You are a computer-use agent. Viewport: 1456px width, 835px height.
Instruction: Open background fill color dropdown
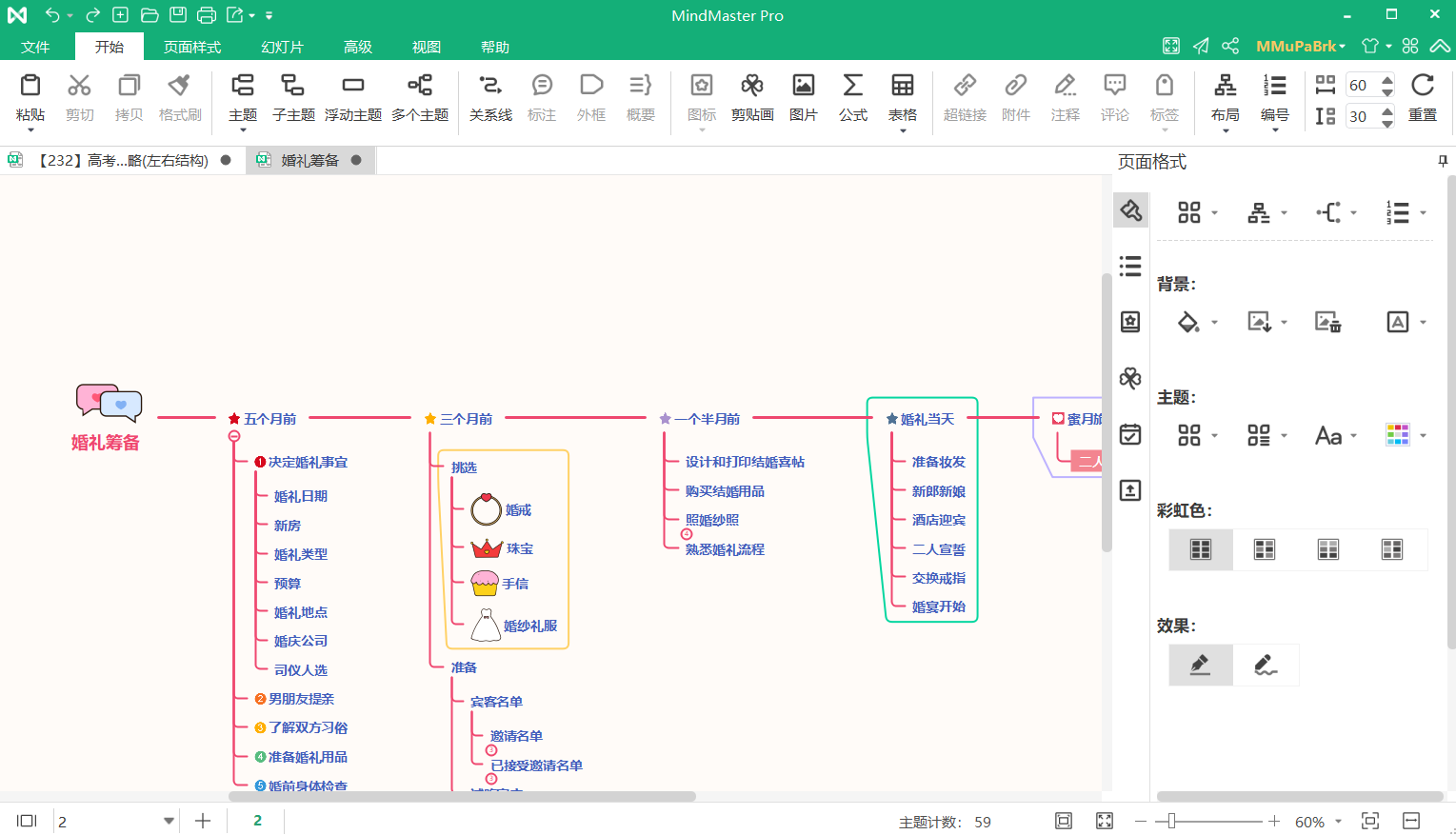[1214, 323]
